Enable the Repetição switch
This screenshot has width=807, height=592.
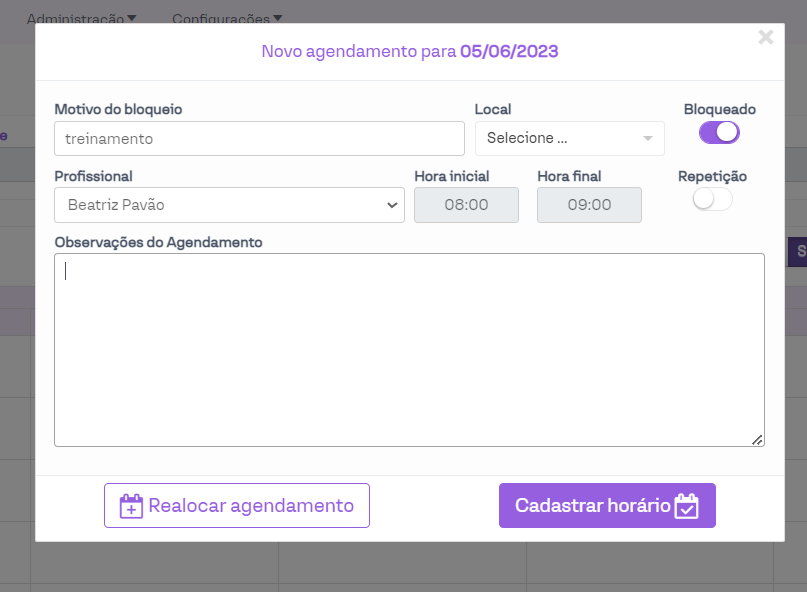point(712,199)
